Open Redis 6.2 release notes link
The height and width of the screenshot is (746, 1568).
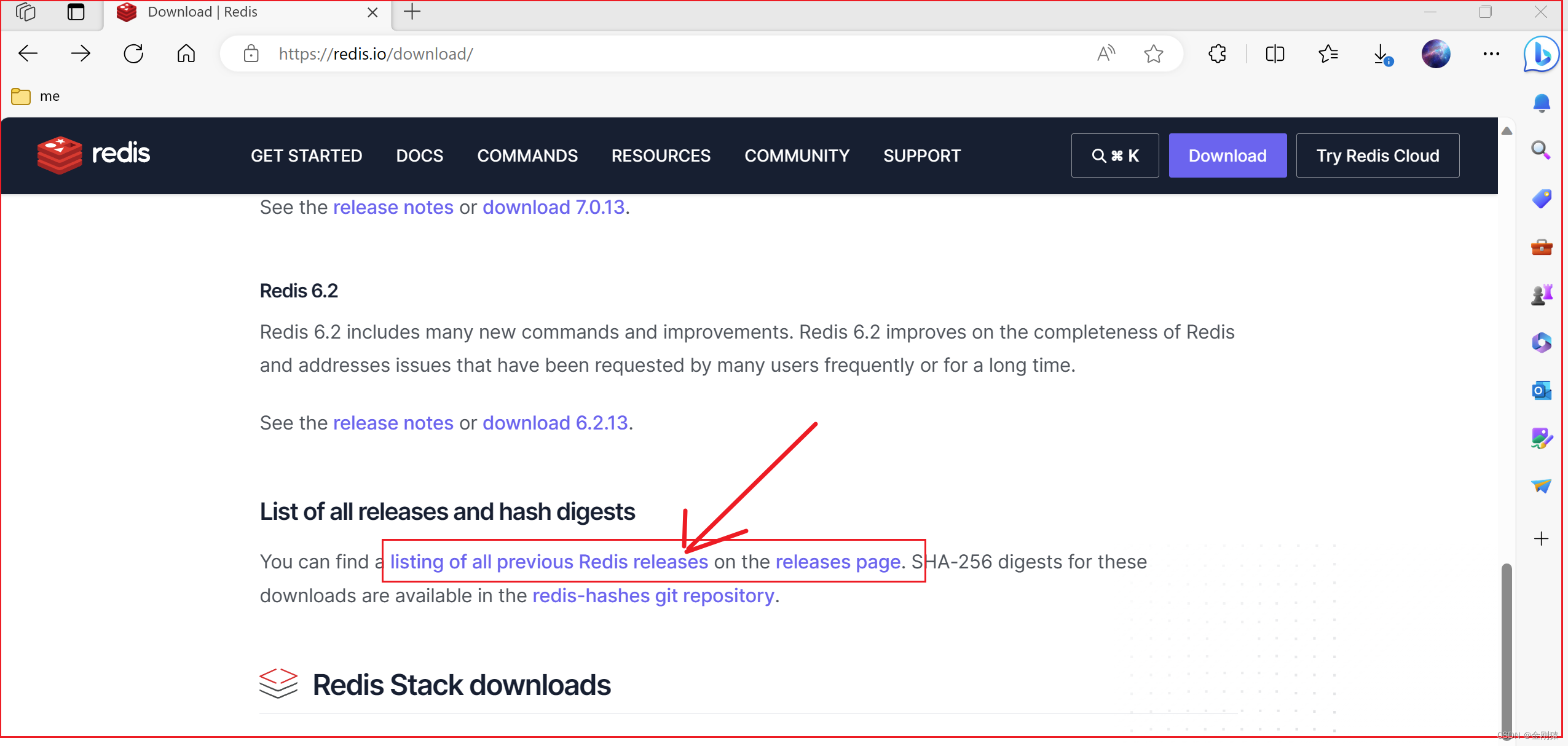click(x=393, y=423)
